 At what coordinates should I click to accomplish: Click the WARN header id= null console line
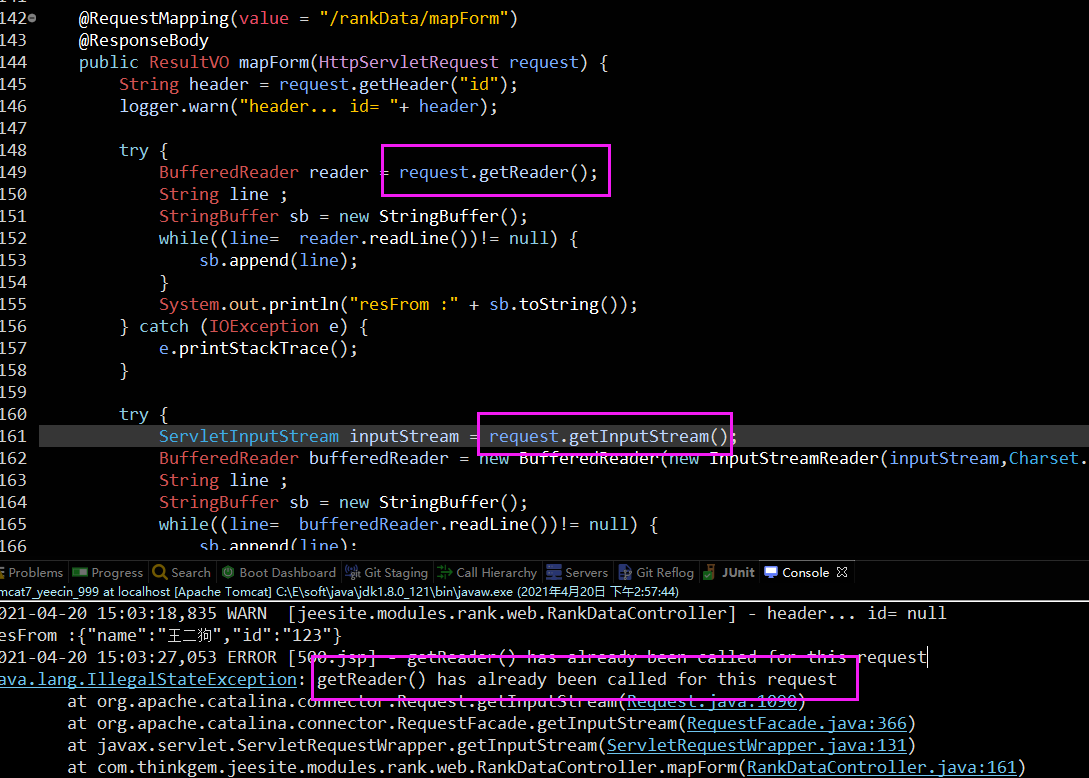(473, 613)
